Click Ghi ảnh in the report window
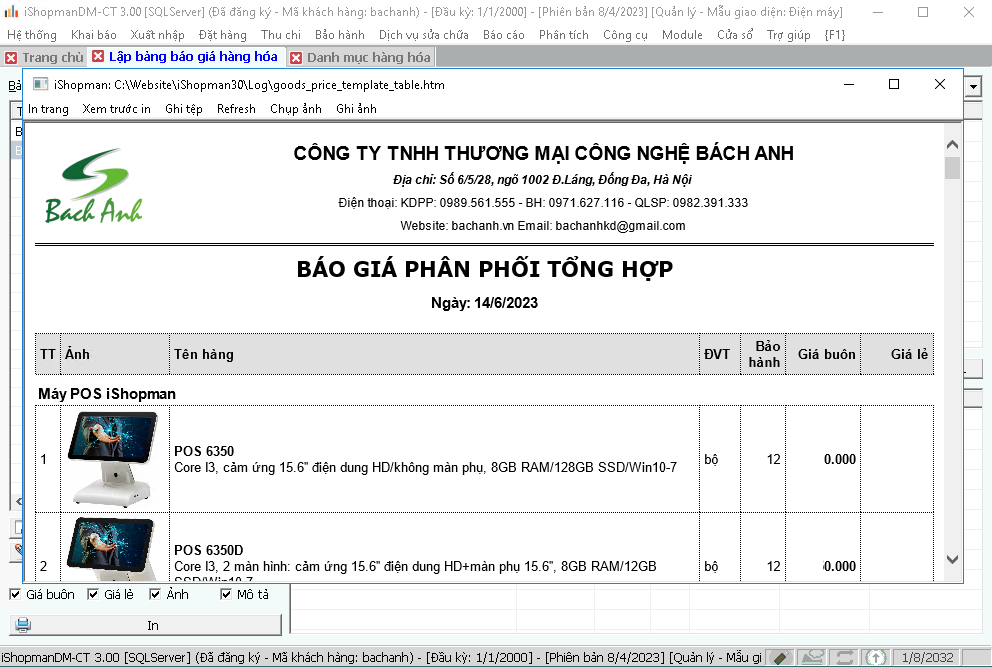Viewport: 992px width, 667px height. [x=356, y=109]
